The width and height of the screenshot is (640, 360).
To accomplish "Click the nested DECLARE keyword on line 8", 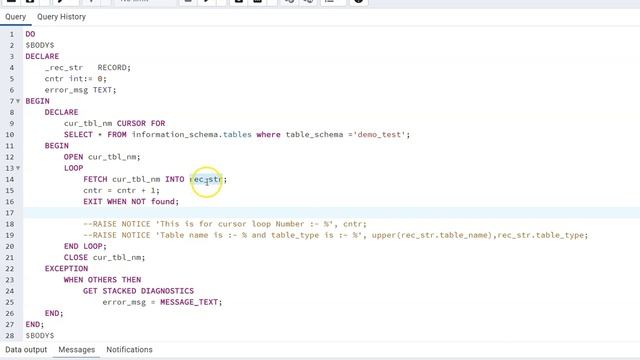I will click(x=61, y=112).
